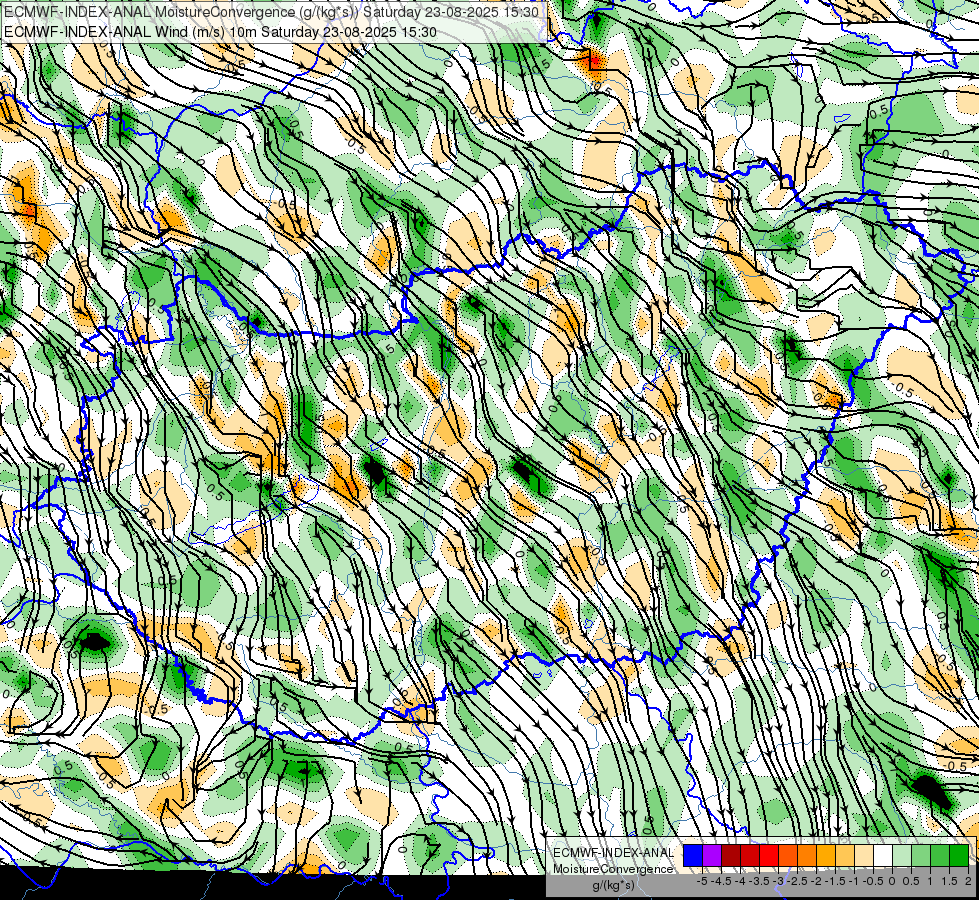Click the '-5' value on legend scale
Image resolution: width=979 pixels, height=900 pixels.
click(x=702, y=881)
